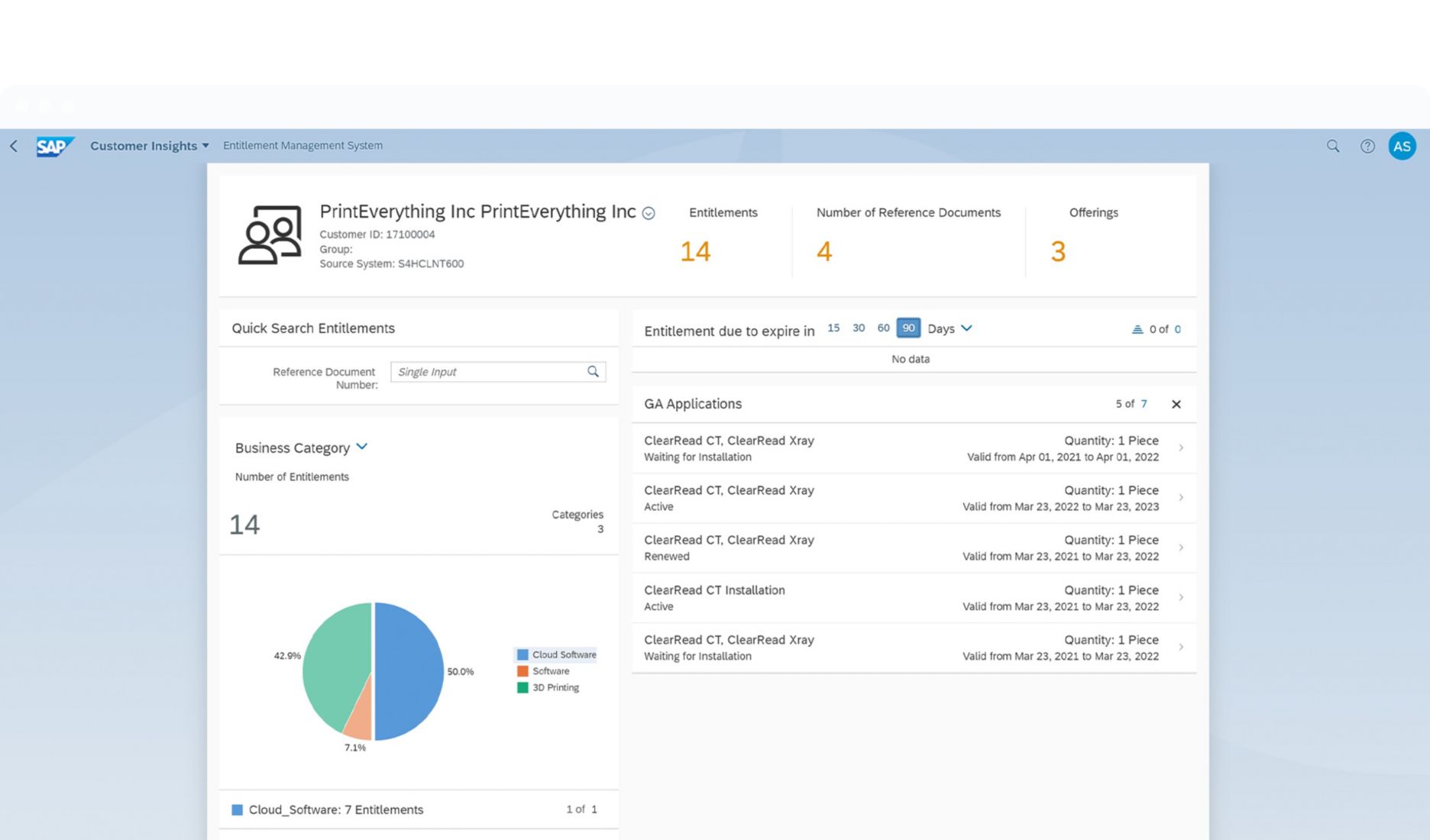Viewport: 1430px width, 840px height.
Task: Click the 7 link in GA Applications
Action: coord(1144,404)
